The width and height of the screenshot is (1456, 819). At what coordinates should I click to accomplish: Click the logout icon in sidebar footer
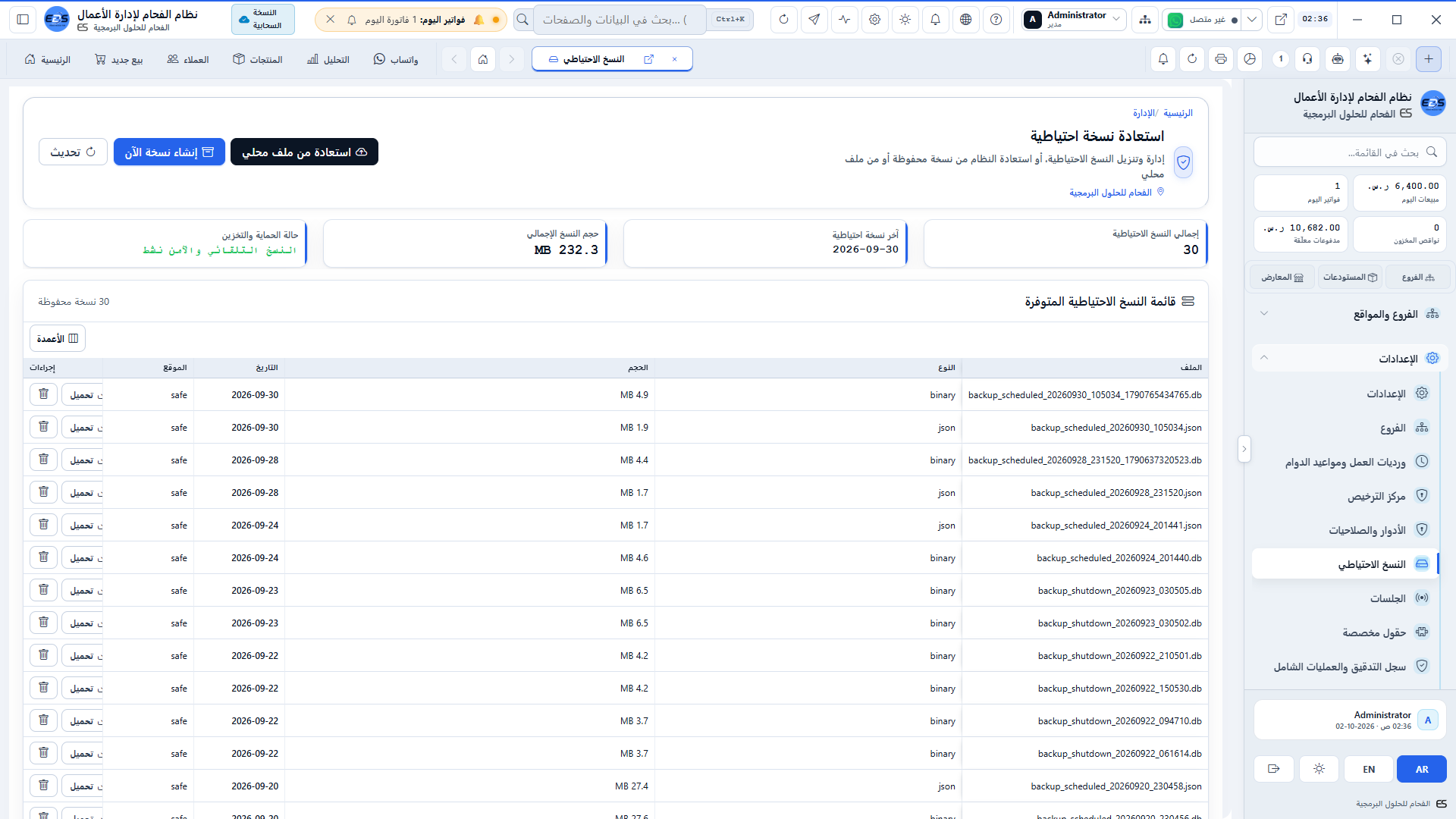[1273, 769]
